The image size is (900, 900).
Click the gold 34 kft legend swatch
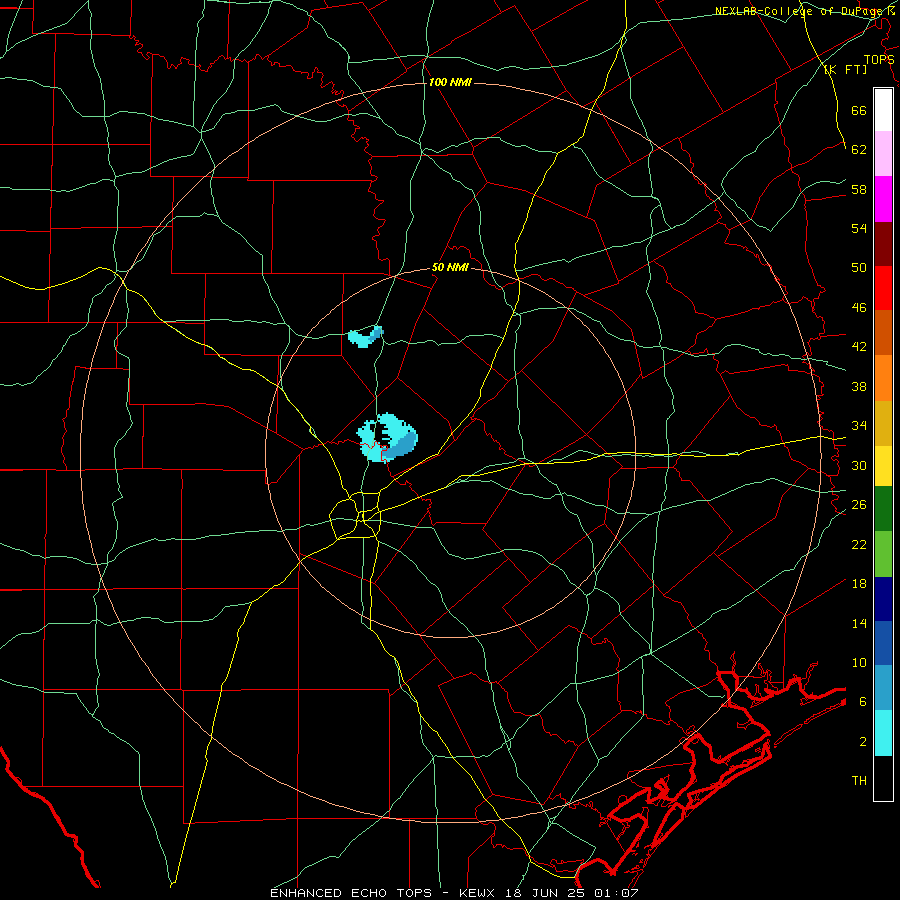[883, 423]
